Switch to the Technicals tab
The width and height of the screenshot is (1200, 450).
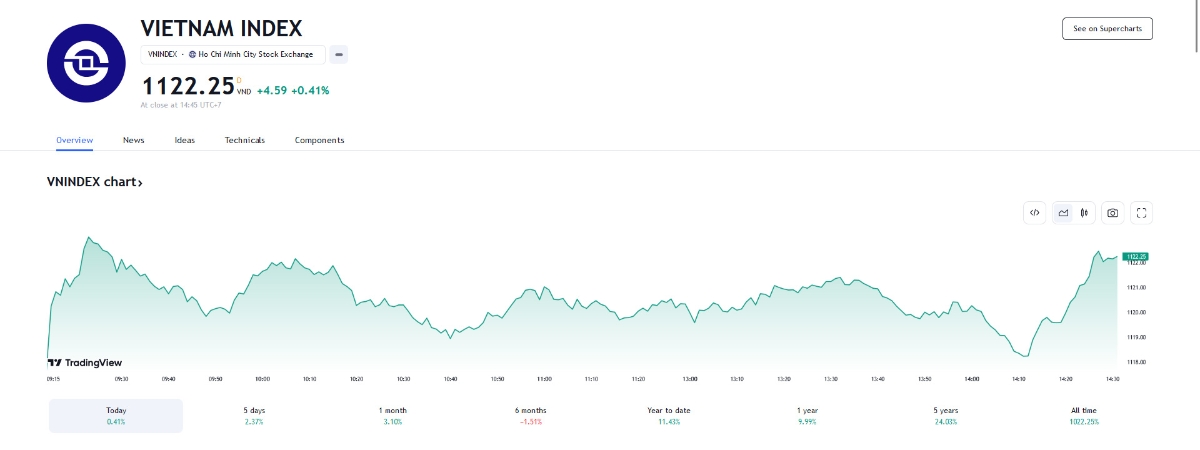pyautogui.click(x=245, y=140)
